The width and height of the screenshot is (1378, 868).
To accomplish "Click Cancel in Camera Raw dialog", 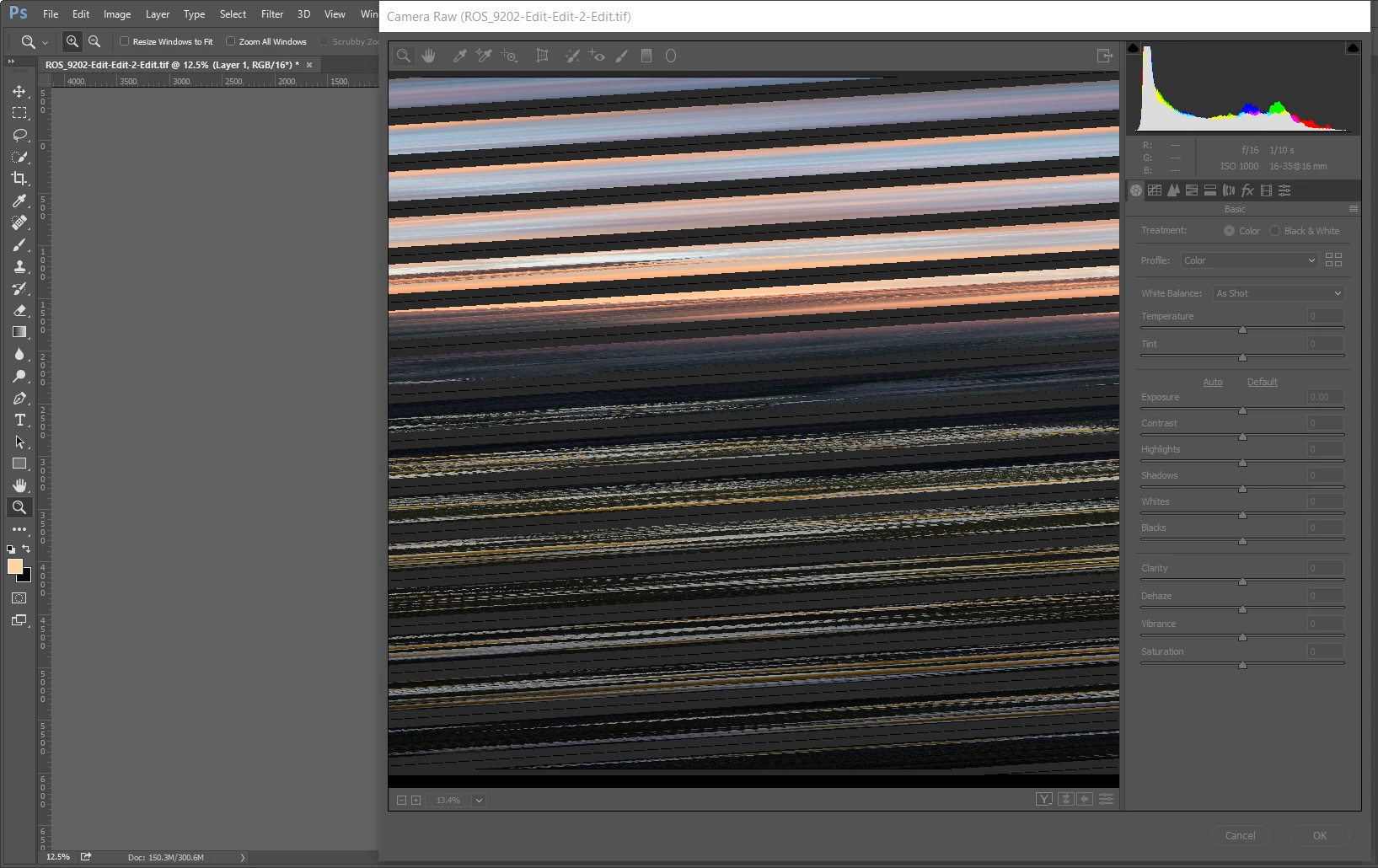I will [1240, 835].
